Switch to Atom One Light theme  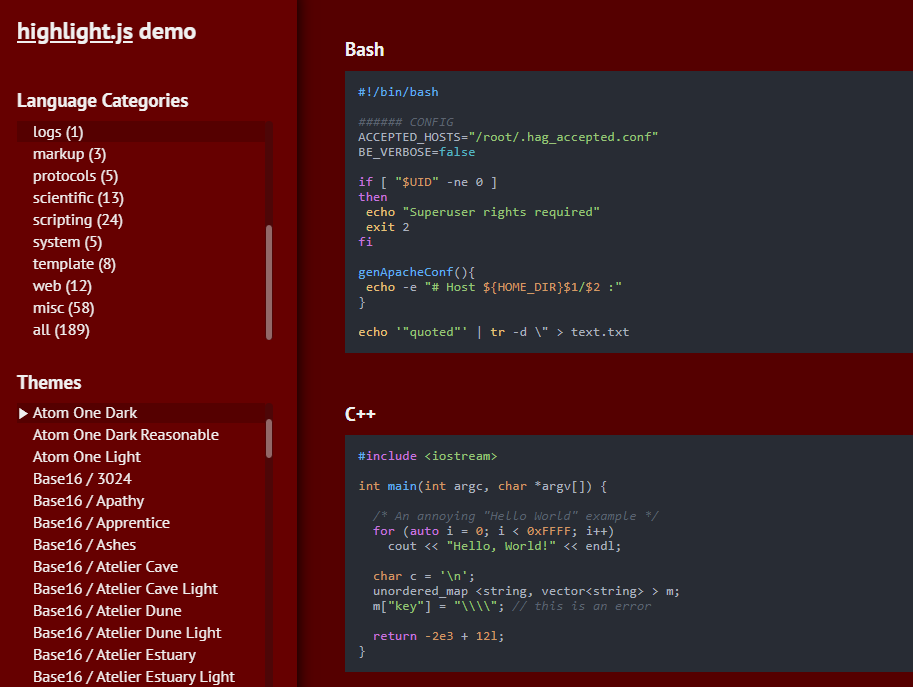87,457
